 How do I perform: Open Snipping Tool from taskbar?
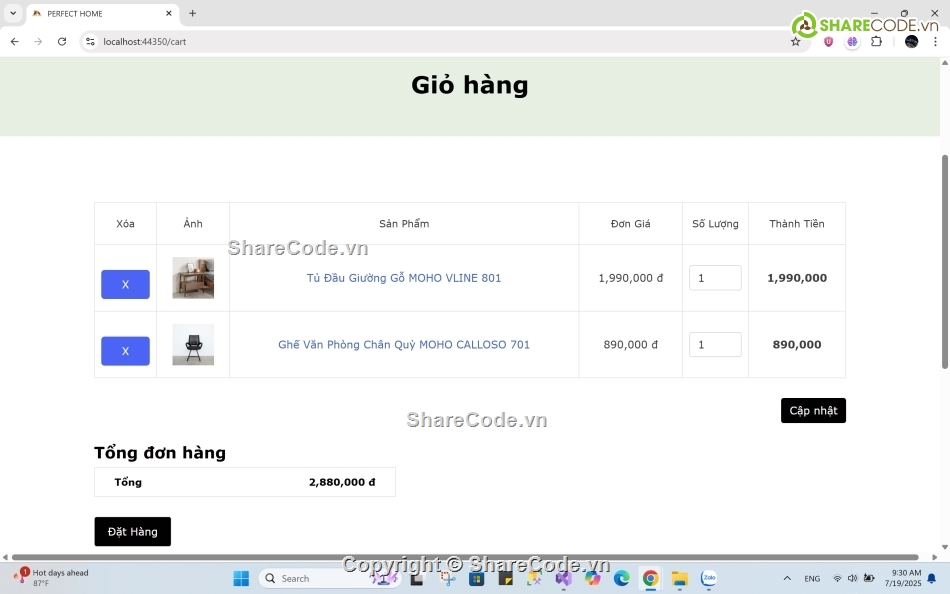(x=448, y=579)
